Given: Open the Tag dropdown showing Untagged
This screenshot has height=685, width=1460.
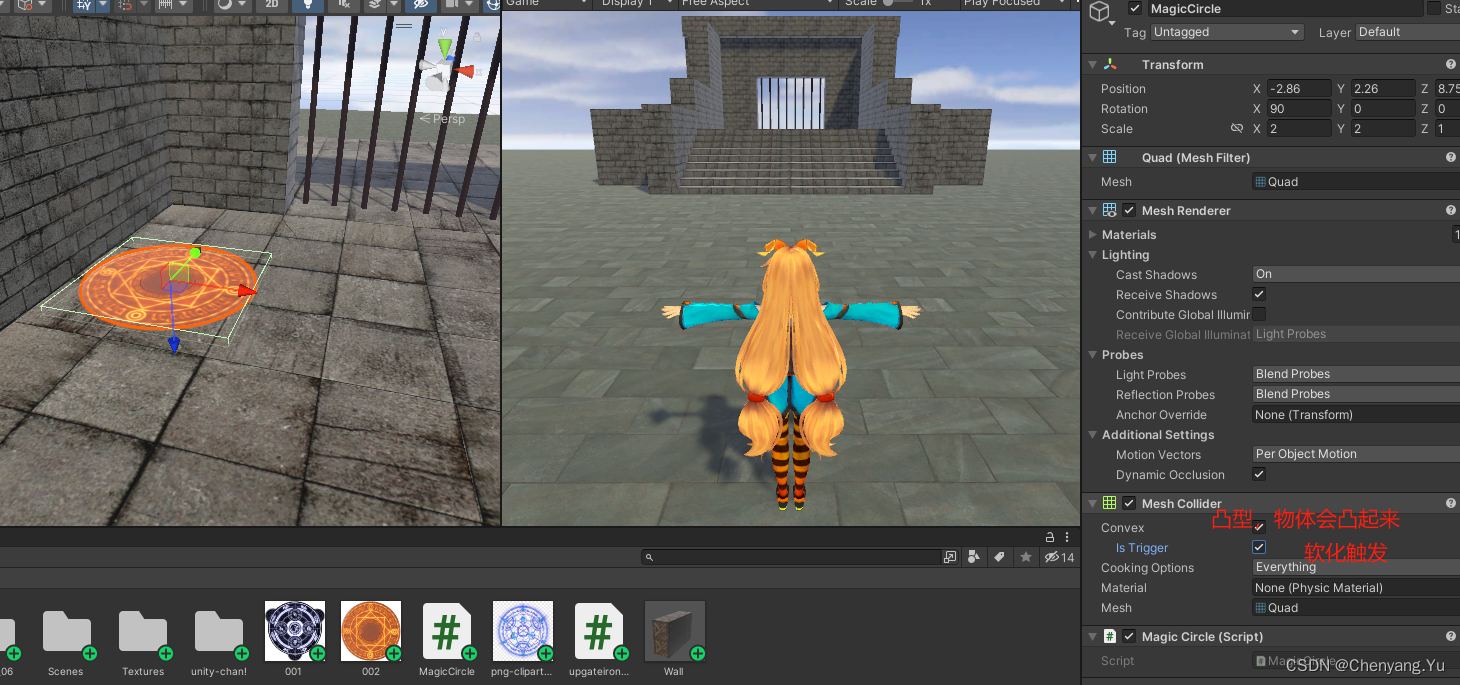Looking at the screenshot, I should (1227, 32).
